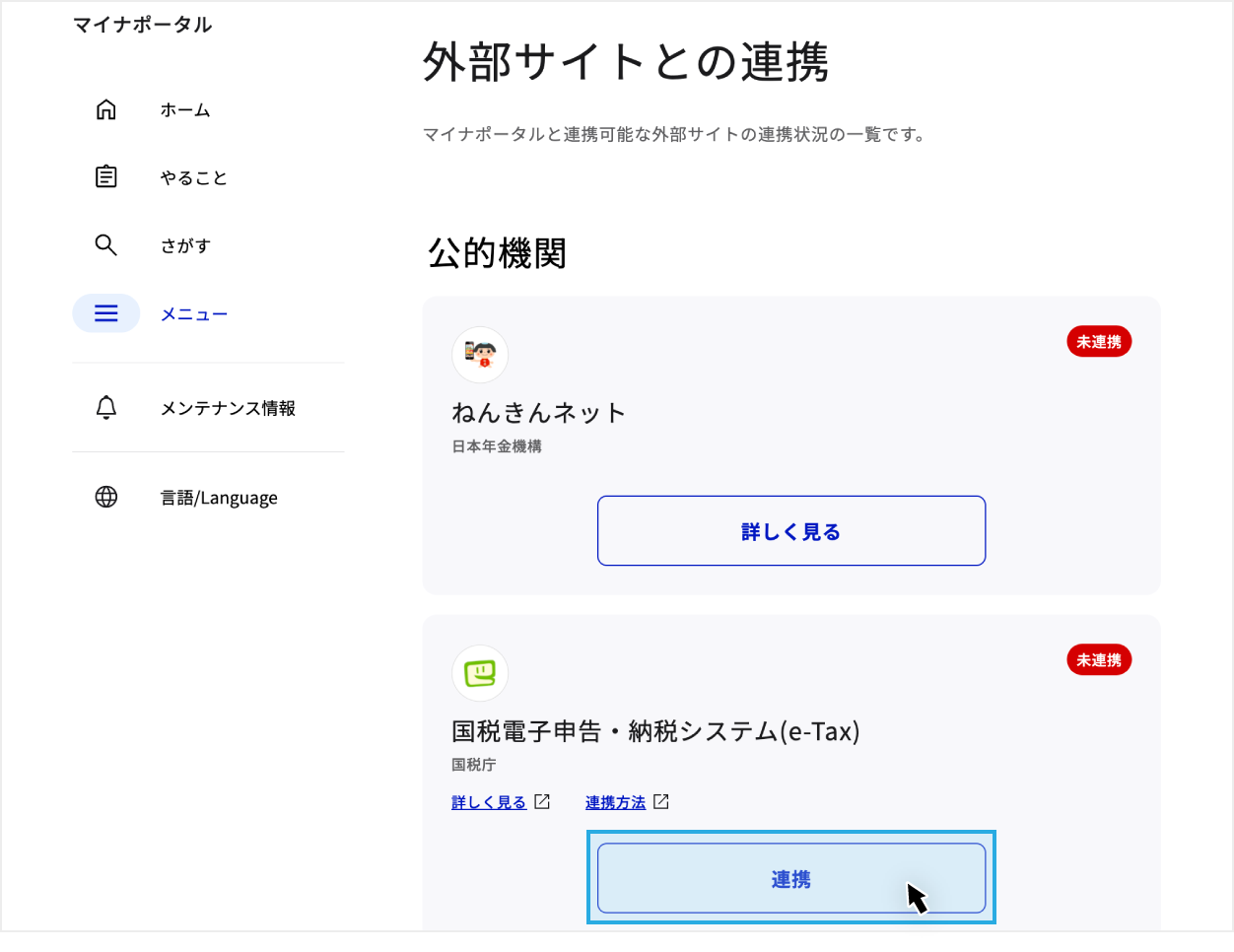Click the hamburger icon beside メニュー
Image resolution: width=1234 pixels, height=952 pixels.
(106, 313)
